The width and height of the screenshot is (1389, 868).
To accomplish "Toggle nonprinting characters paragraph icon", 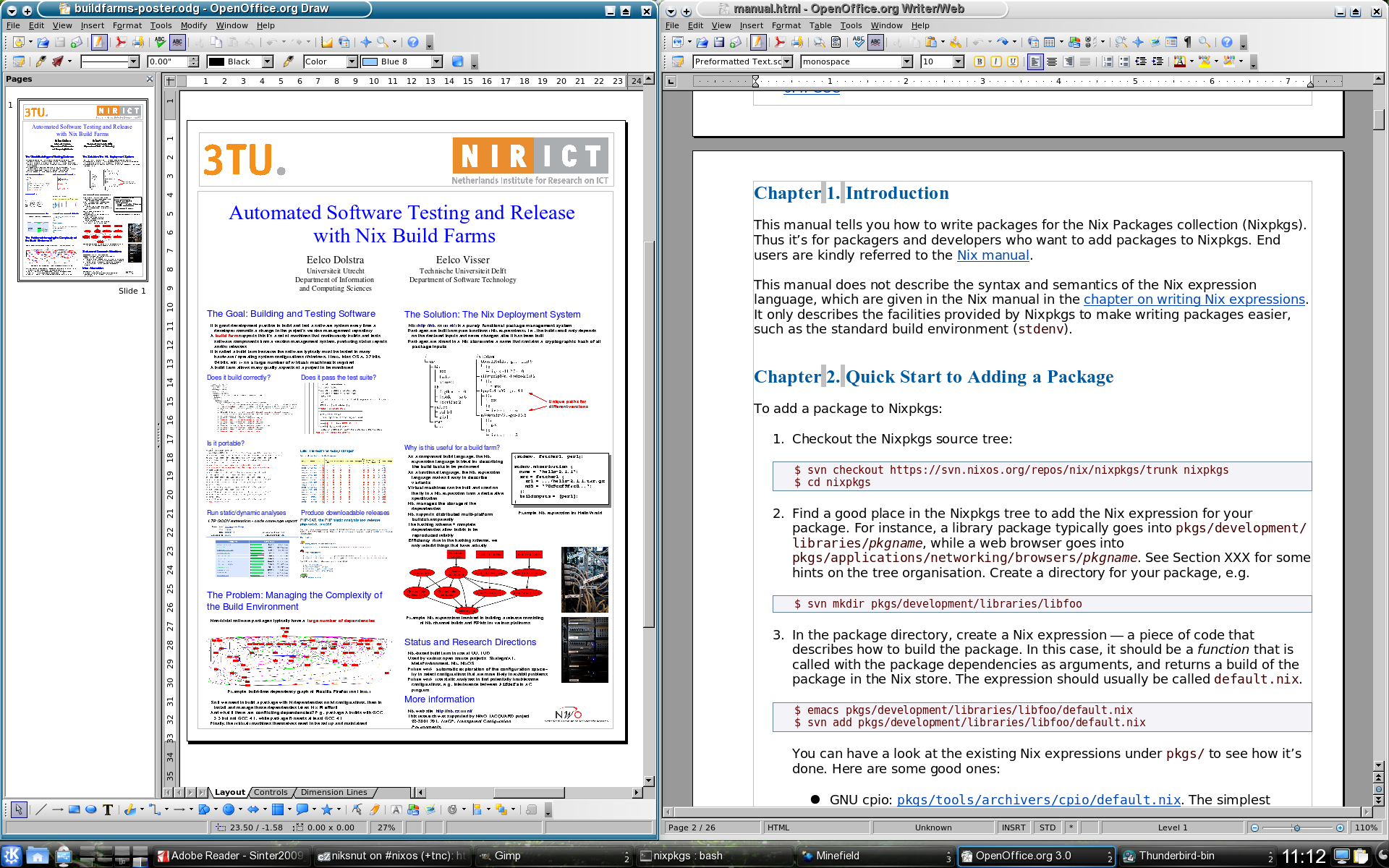I will (1187, 42).
